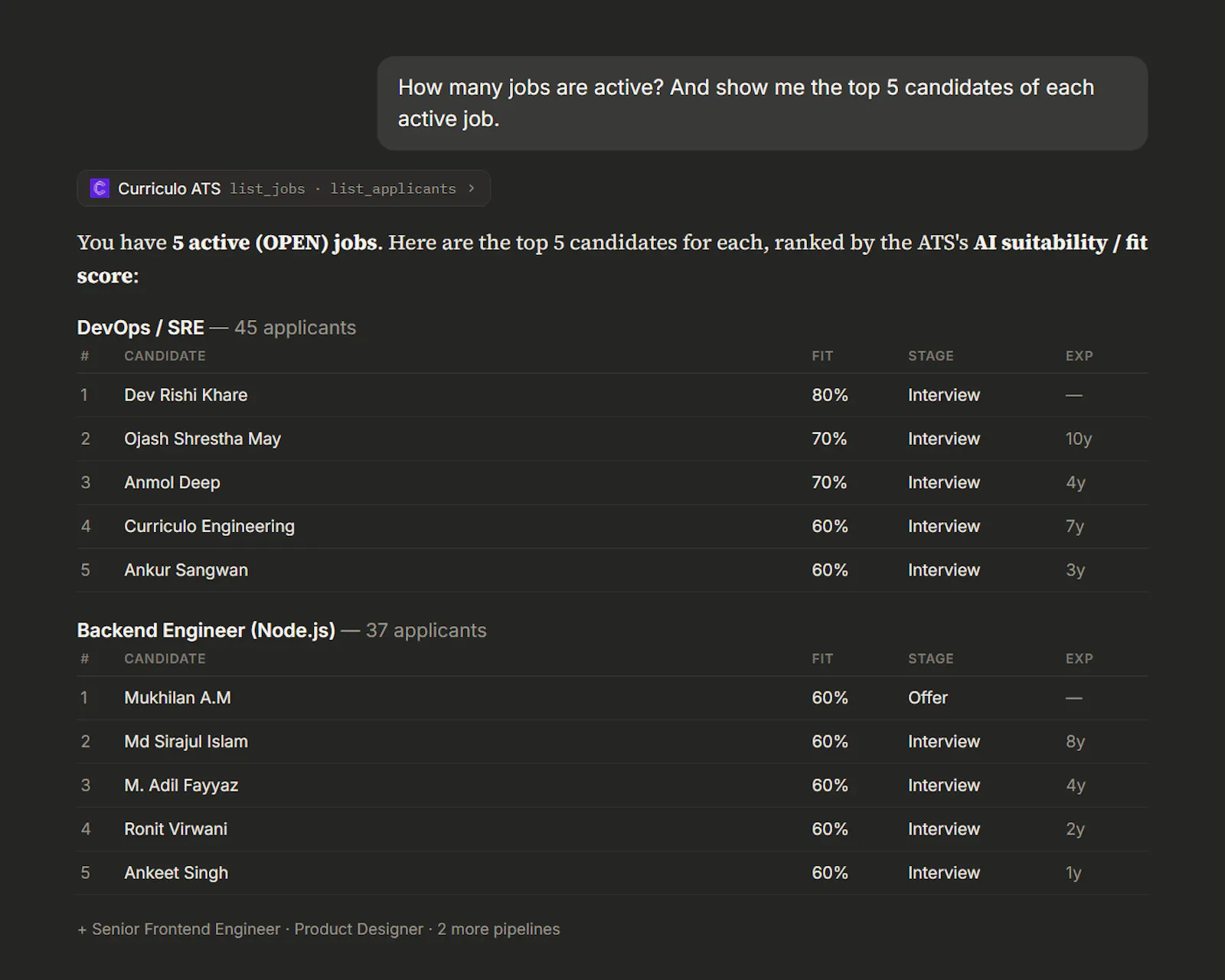
Task: Click the DevOps / SRE heading
Action: point(140,328)
